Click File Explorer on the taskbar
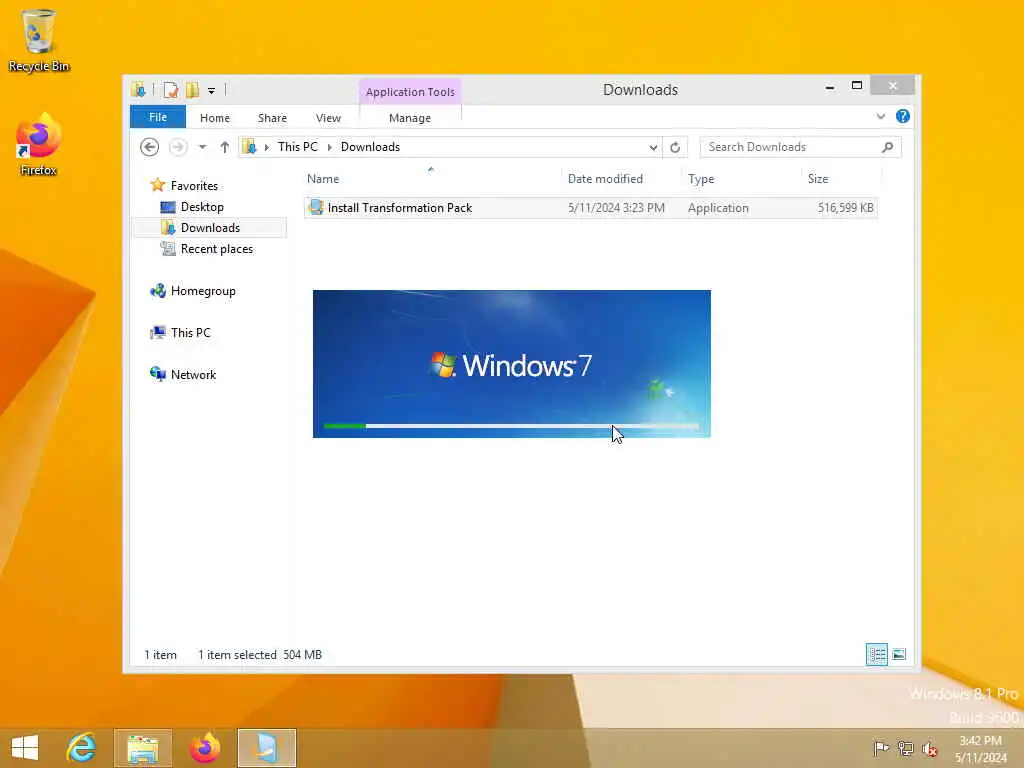Image resolution: width=1024 pixels, height=768 pixels. [x=143, y=748]
